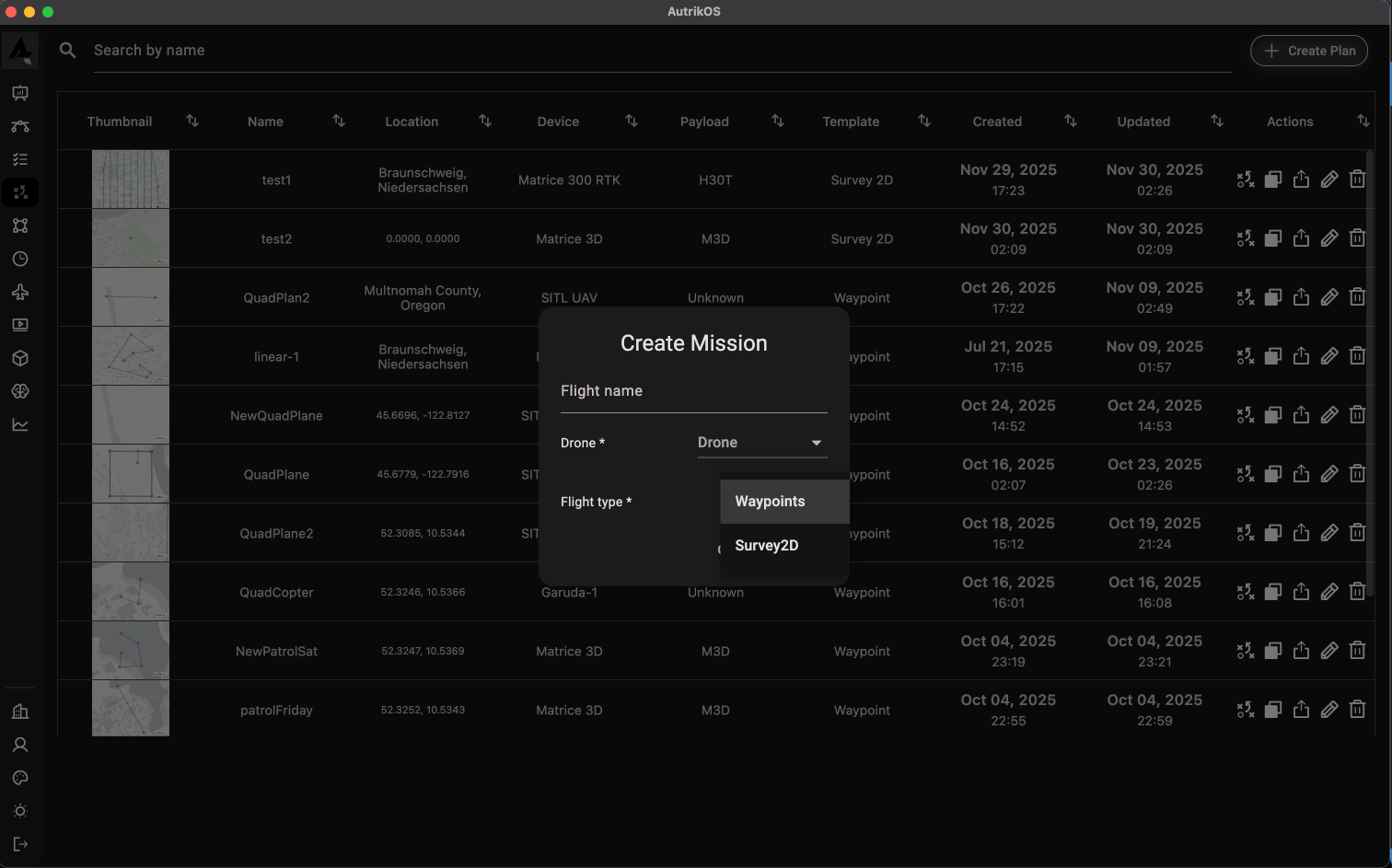Screen dimensions: 1392x868
Task: Toggle sort order on the Created column
Action: pos(1071,121)
